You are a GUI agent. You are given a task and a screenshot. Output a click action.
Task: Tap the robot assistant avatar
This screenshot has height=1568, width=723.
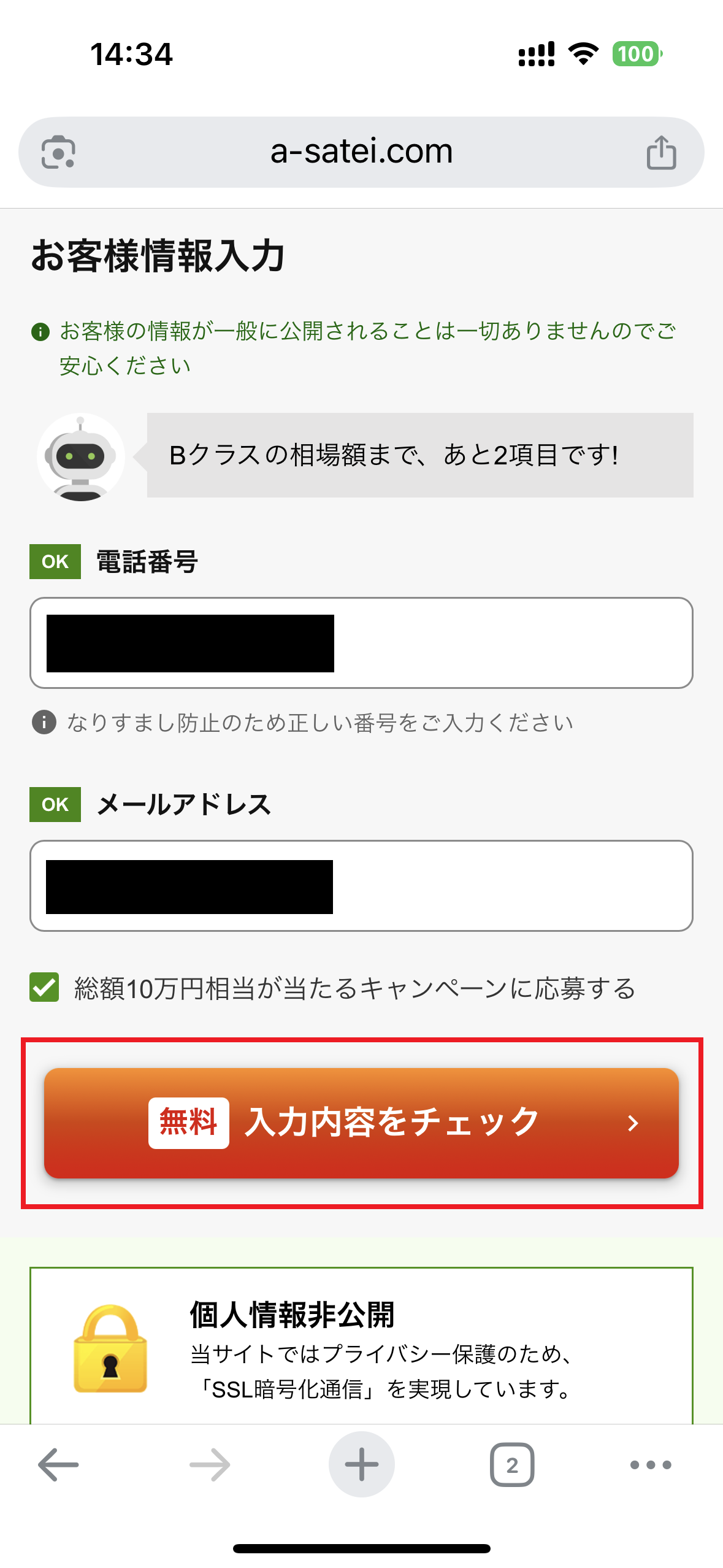(80, 457)
